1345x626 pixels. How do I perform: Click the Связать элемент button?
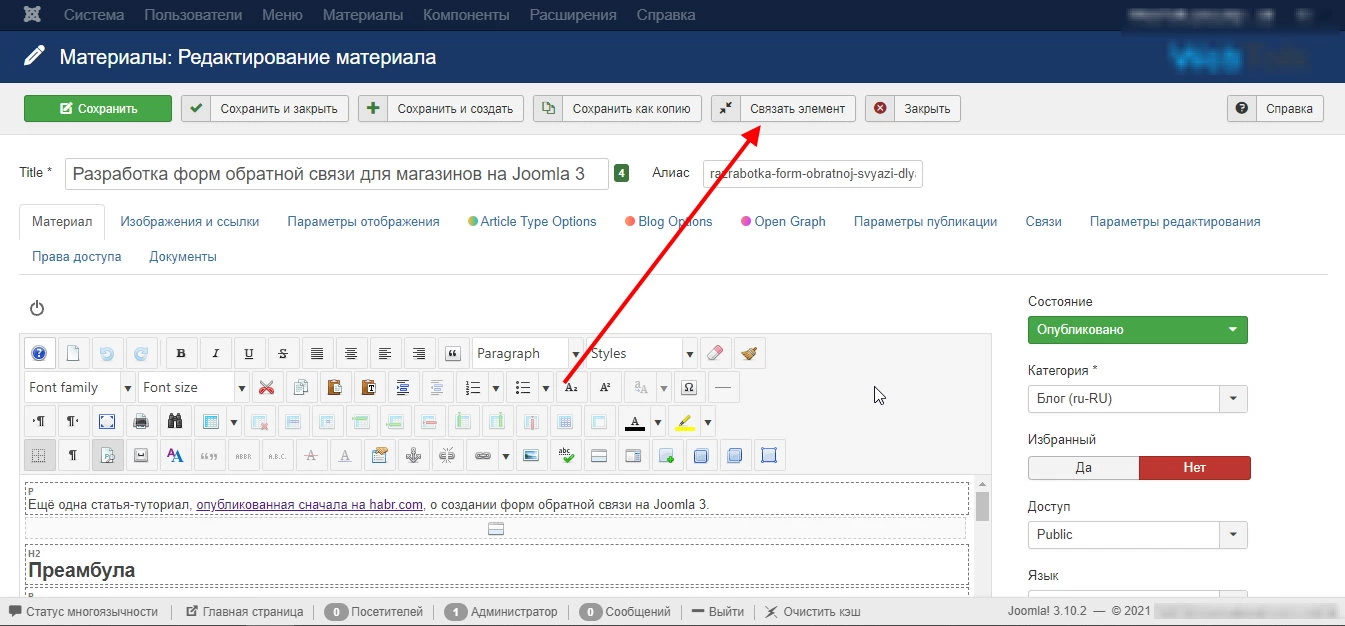coord(783,109)
